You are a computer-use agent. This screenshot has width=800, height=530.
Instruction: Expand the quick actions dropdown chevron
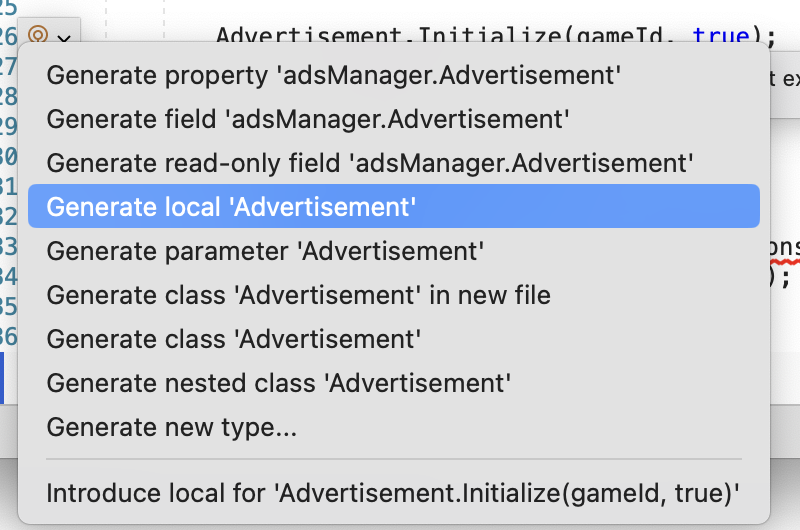point(64,38)
